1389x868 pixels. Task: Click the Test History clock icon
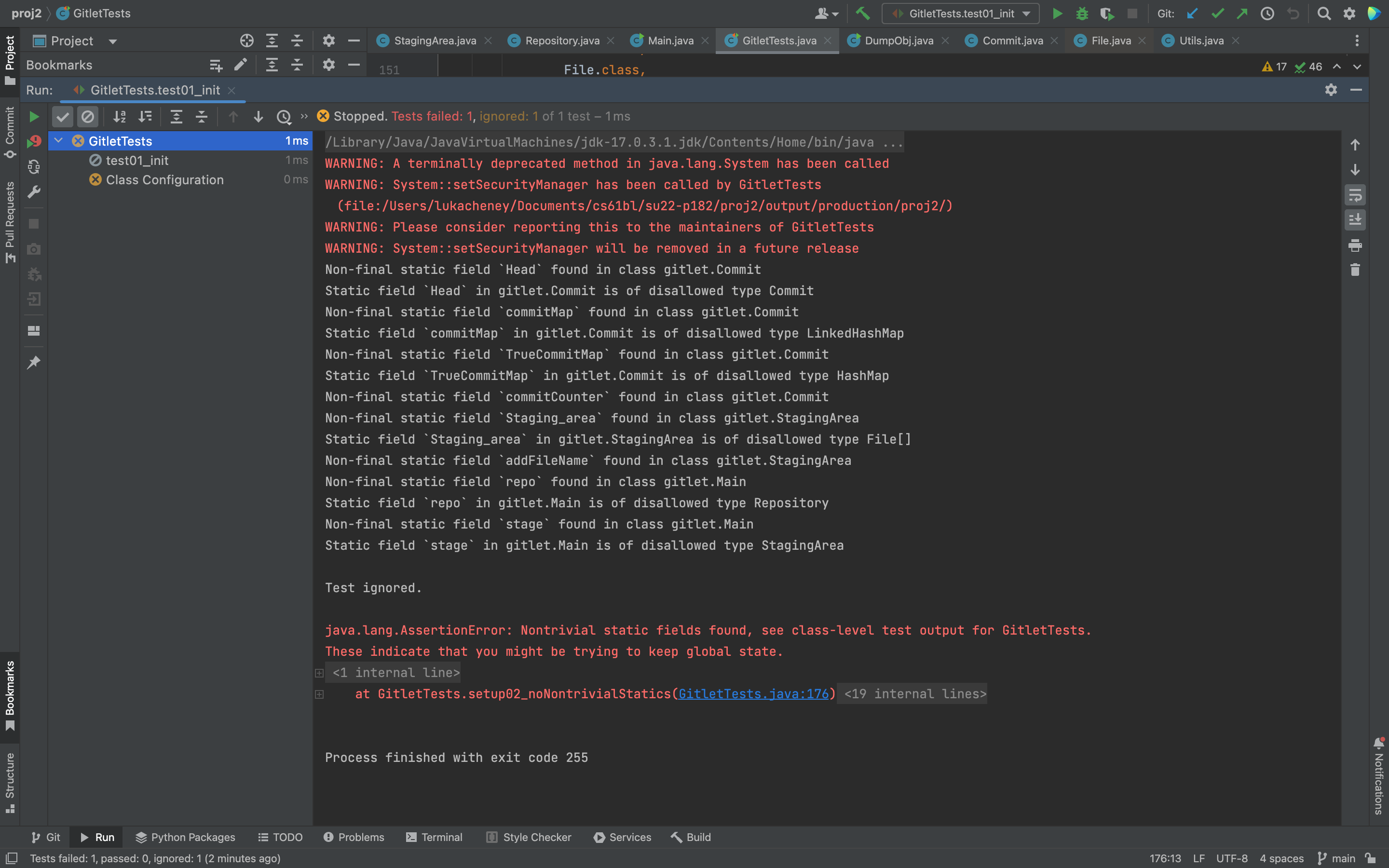pos(284,117)
